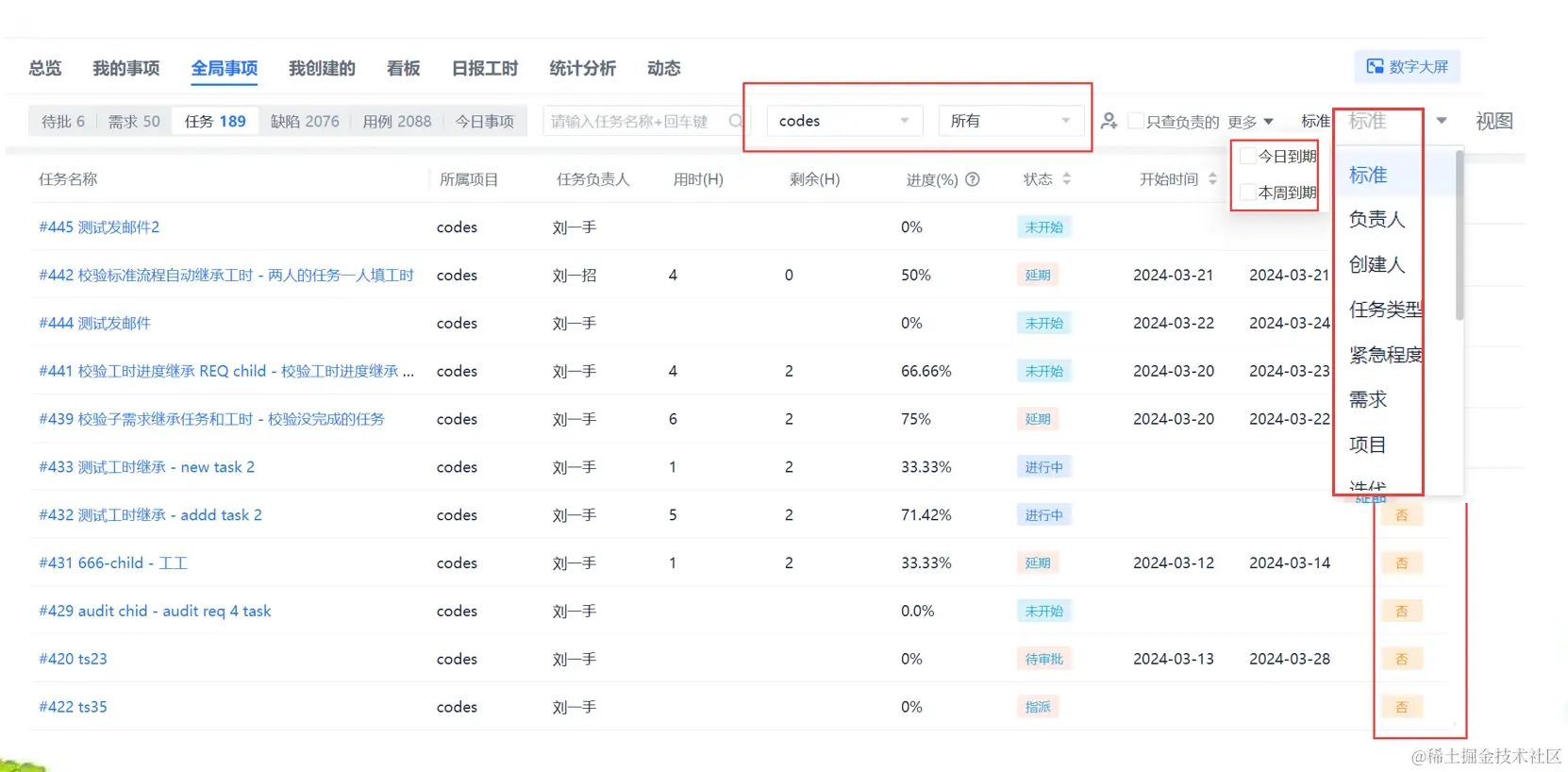Select the 缺陷 2076 filter tab
This screenshot has width=1568, height=772.
pyautogui.click(x=305, y=121)
